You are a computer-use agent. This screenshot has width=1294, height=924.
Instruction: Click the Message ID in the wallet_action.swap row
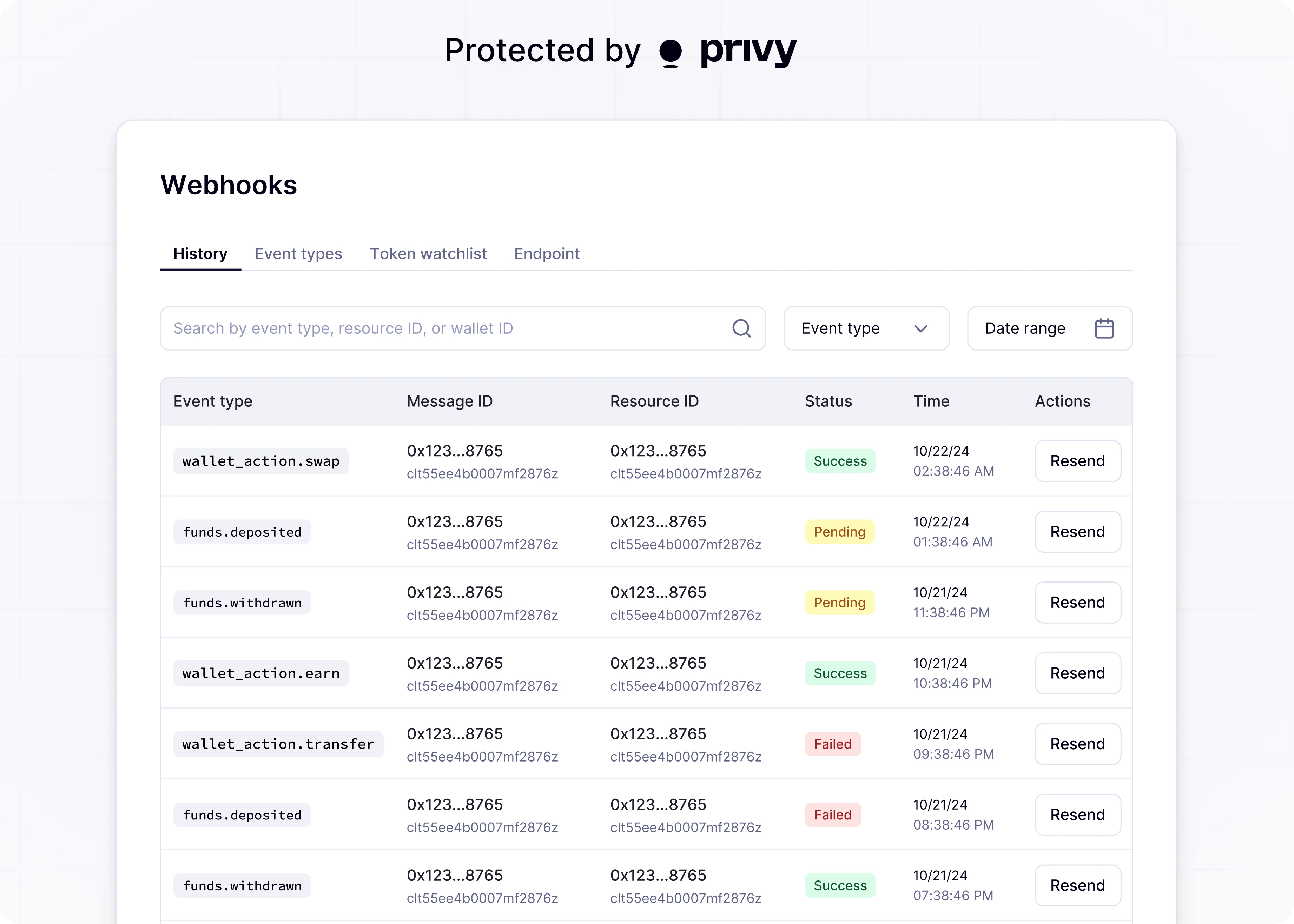pos(482,461)
